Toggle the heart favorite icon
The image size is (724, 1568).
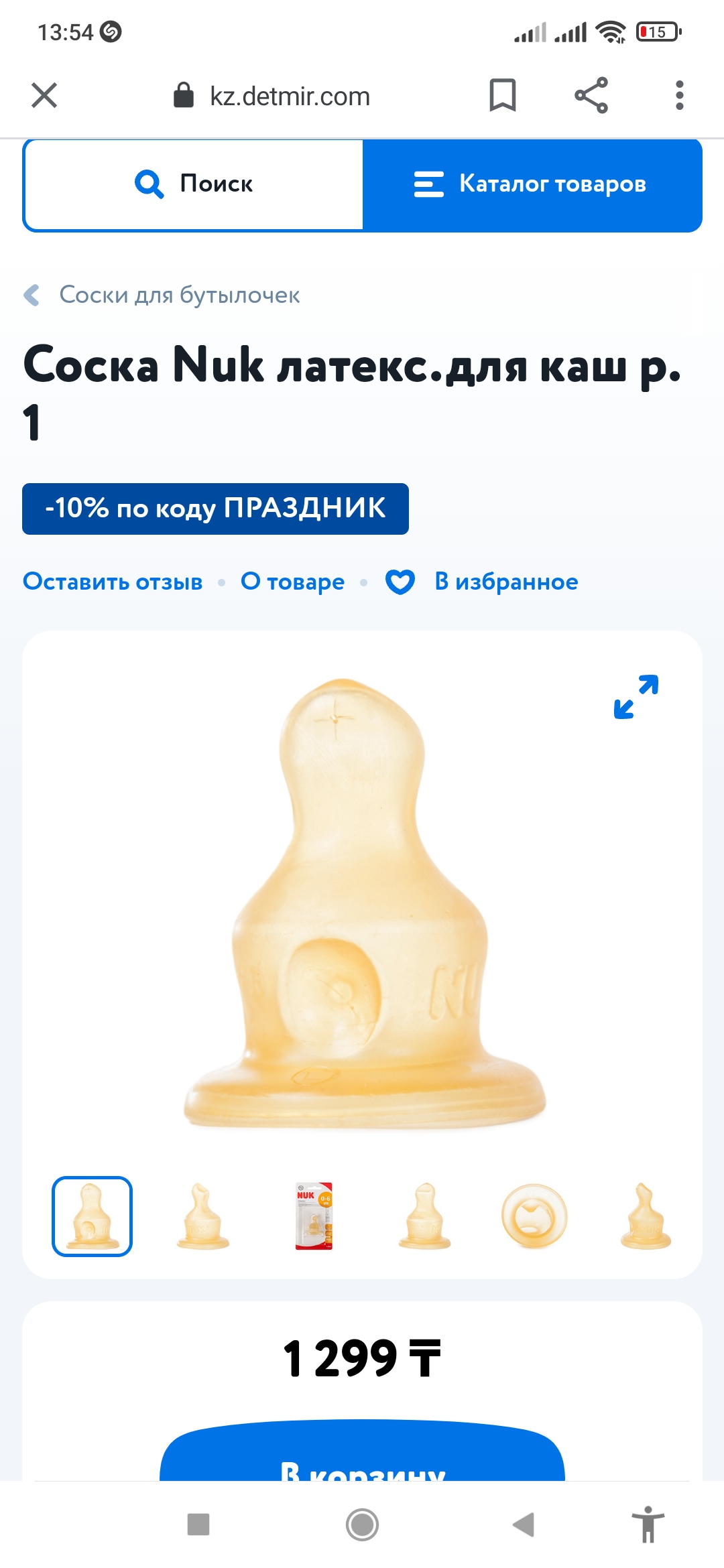(400, 582)
